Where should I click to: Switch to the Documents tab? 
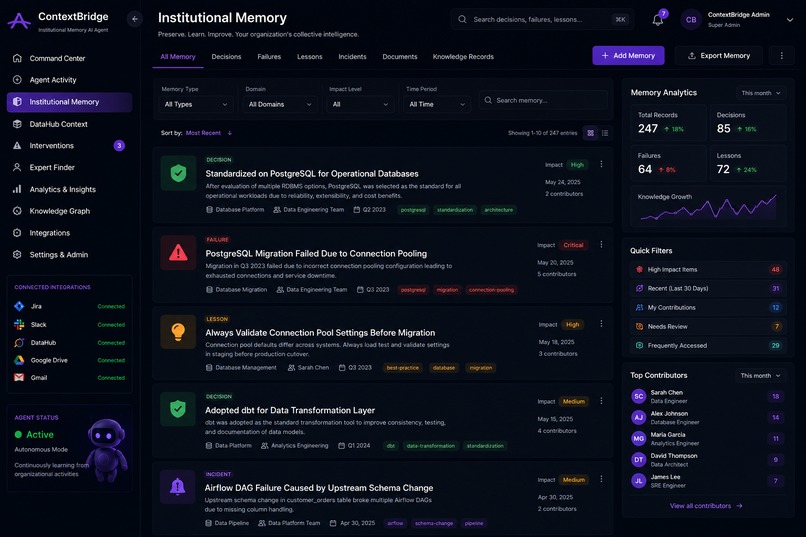click(399, 57)
